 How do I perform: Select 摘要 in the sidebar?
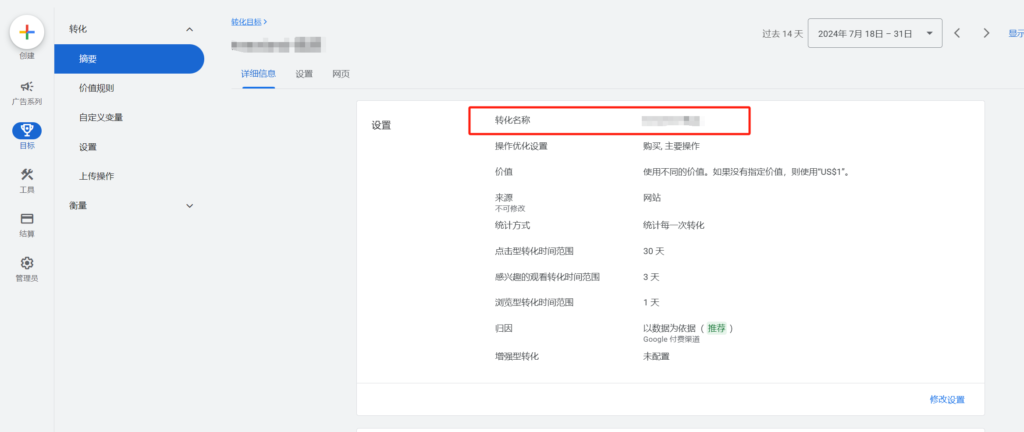tap(88, 59)
